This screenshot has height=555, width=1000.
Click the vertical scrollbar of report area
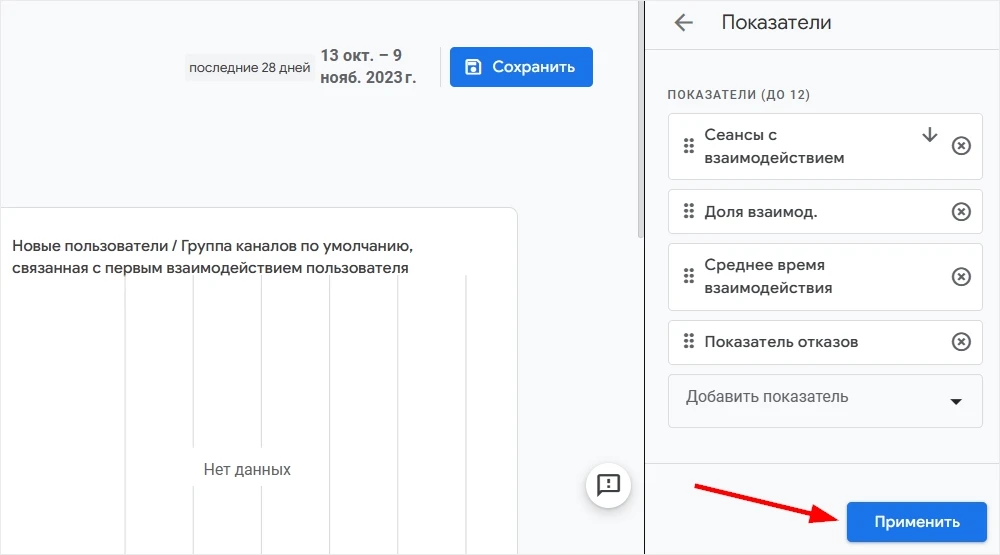640,120
